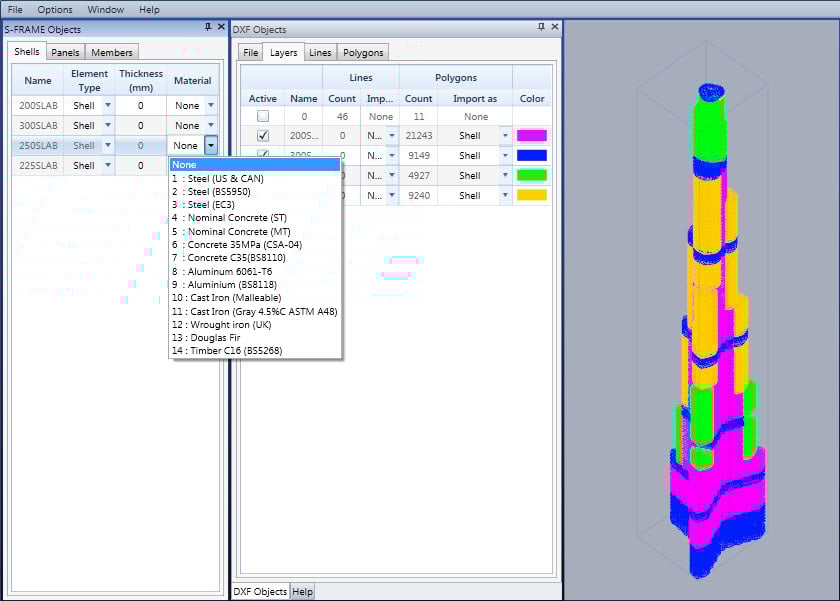Screen dimensions: 840x601
Task: Uncheck the Active box for layer 300S
Action: coord(262,155)
